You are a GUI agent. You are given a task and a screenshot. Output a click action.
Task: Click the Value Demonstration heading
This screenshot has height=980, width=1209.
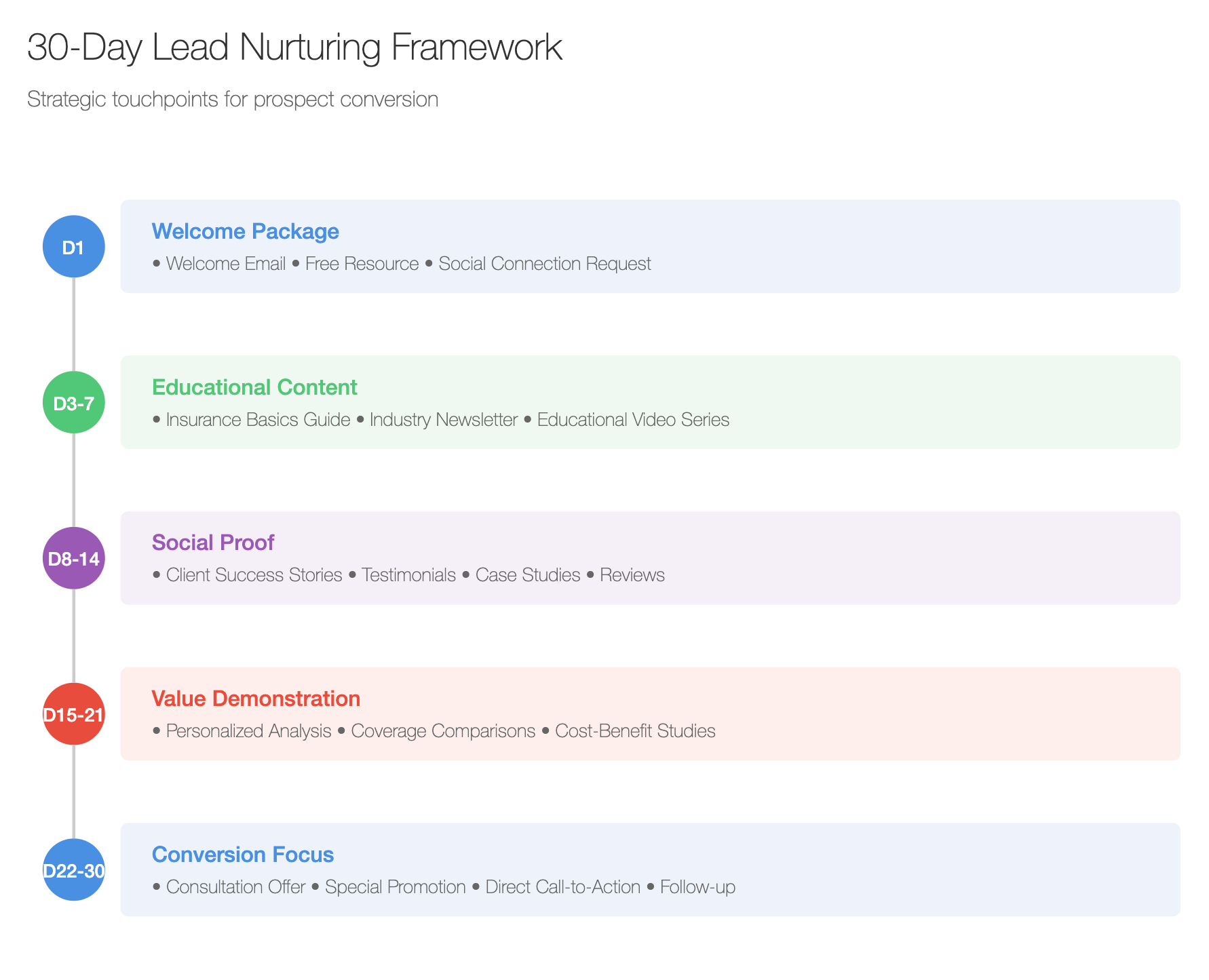tap(256, 699)
